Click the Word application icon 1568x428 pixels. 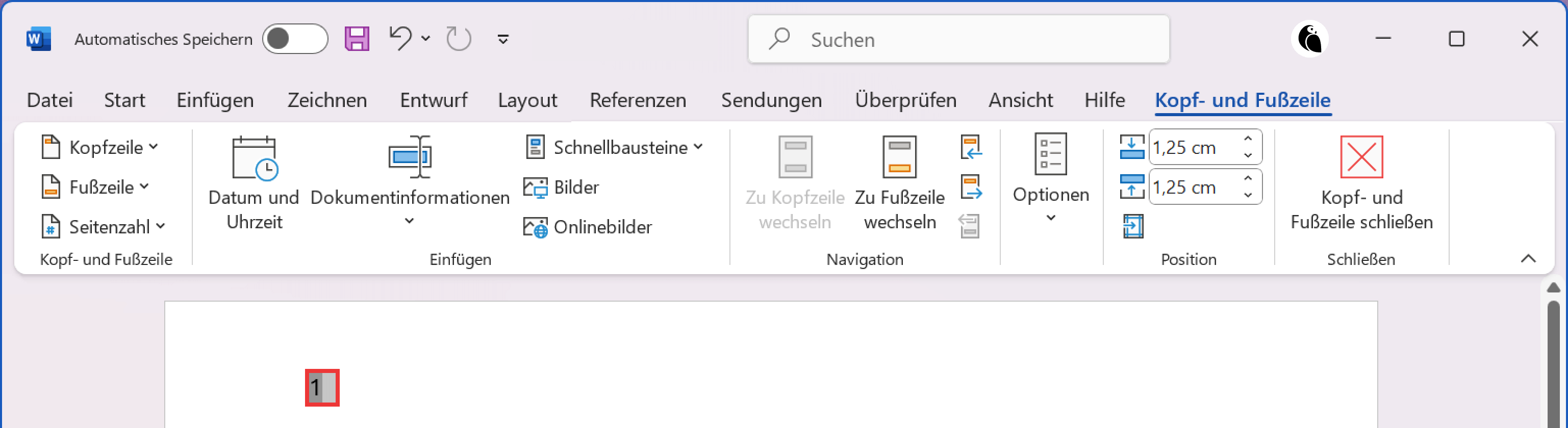tap(38, 40)
